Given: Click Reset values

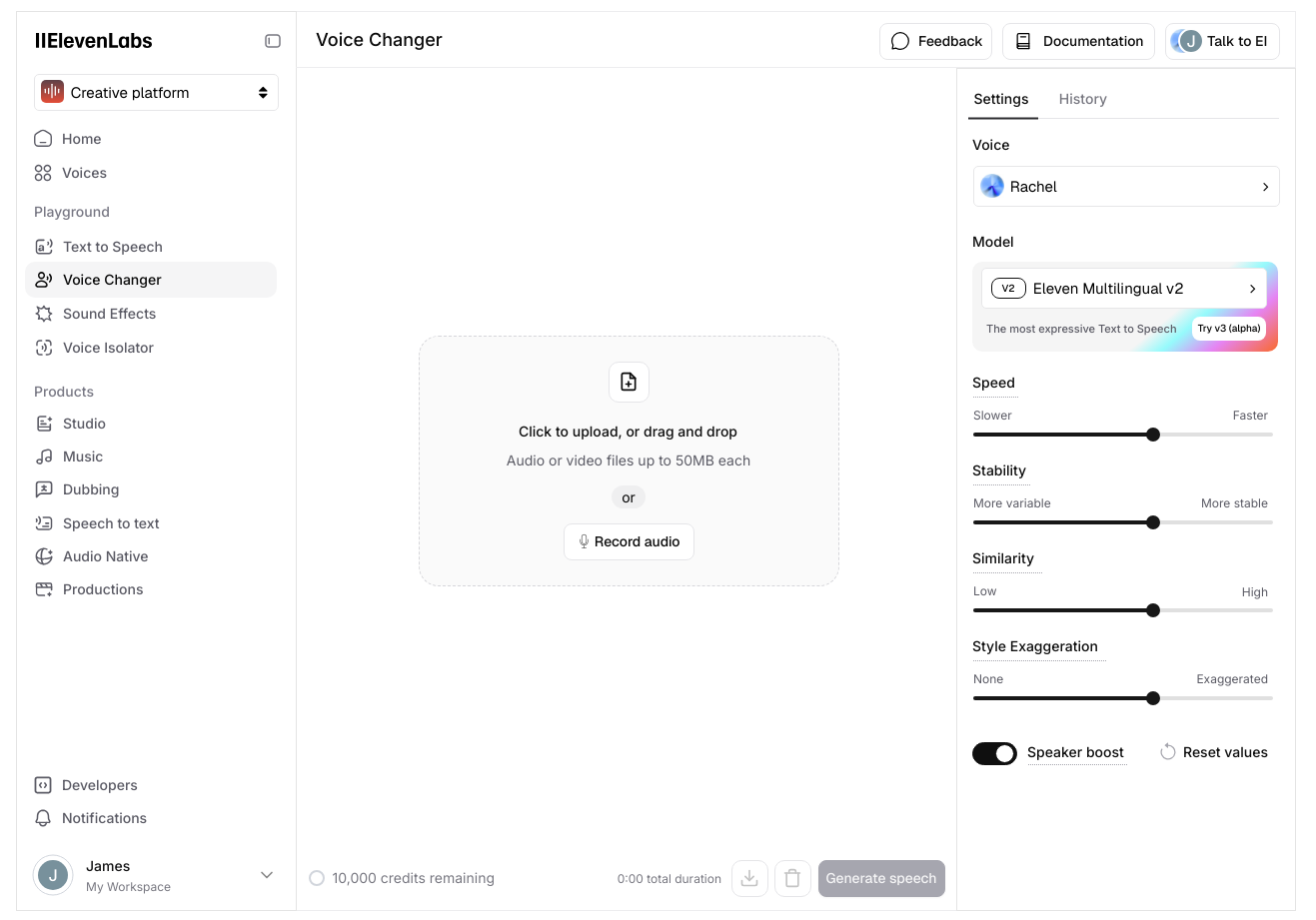Looking at the screenshot, I should (x=1213, y=752).
